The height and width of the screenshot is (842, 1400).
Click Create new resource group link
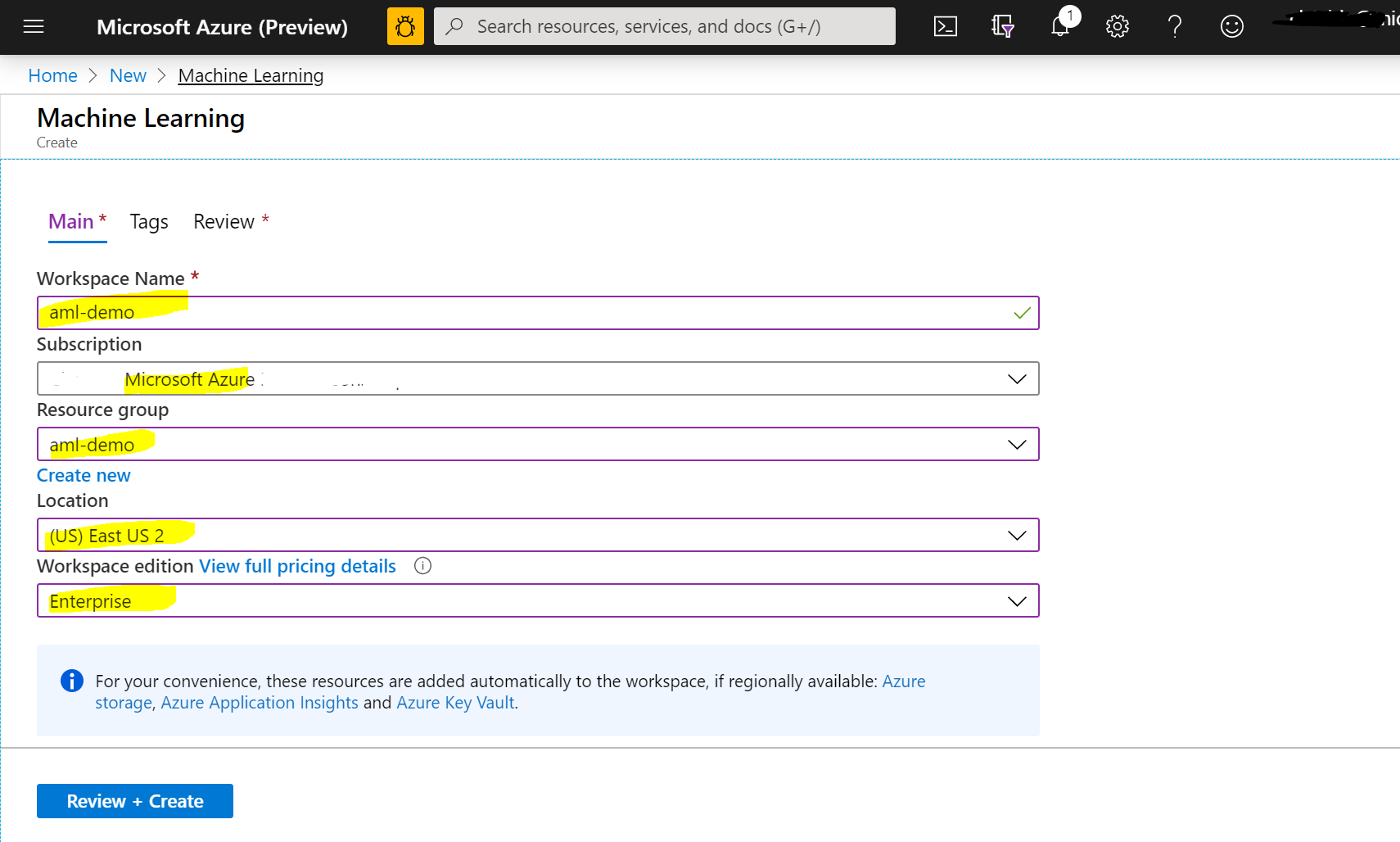coord(84,476)
